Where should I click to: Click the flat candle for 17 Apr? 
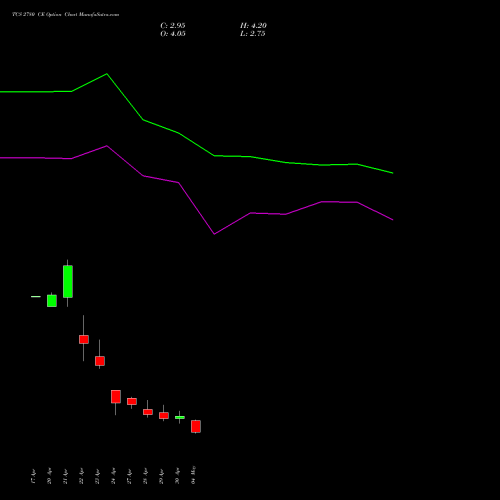(x=36, y=296)
